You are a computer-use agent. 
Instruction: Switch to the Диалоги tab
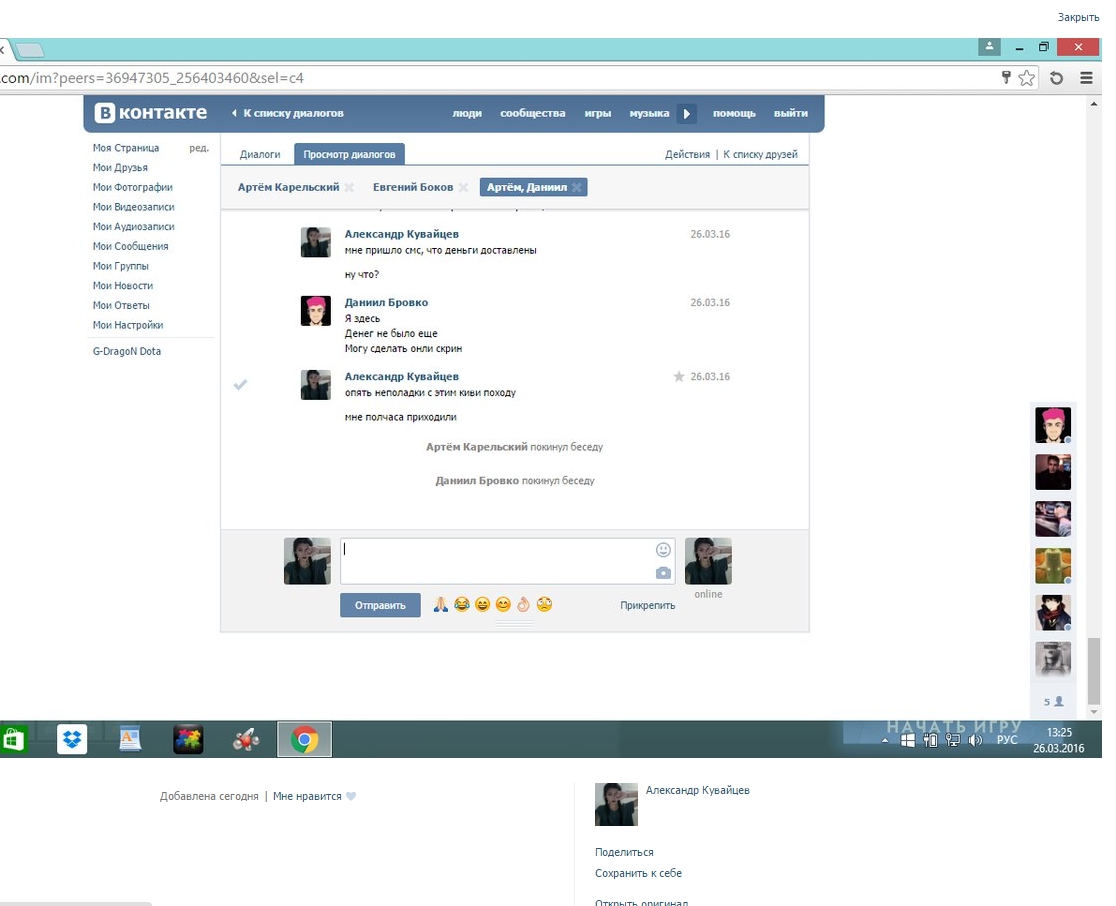260,154
